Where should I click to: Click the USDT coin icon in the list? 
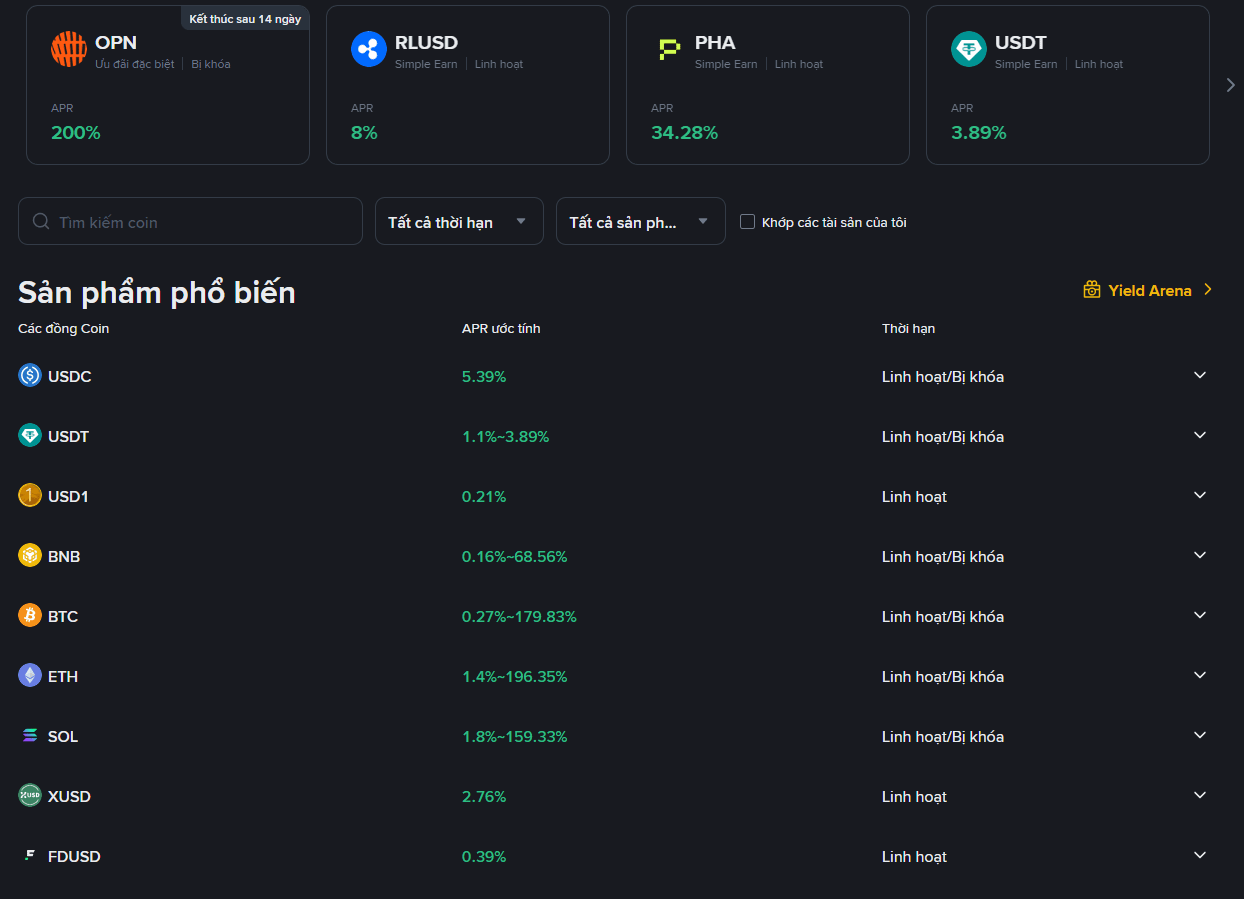(x=30, y=436)
